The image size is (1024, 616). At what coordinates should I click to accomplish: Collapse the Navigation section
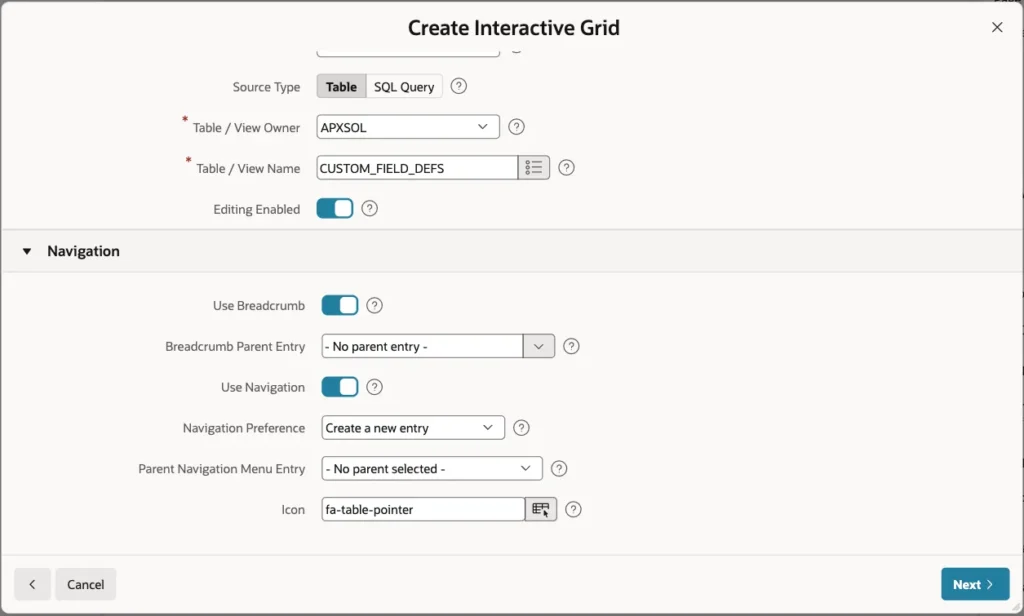pyautogui.click(x=27, y=251)
